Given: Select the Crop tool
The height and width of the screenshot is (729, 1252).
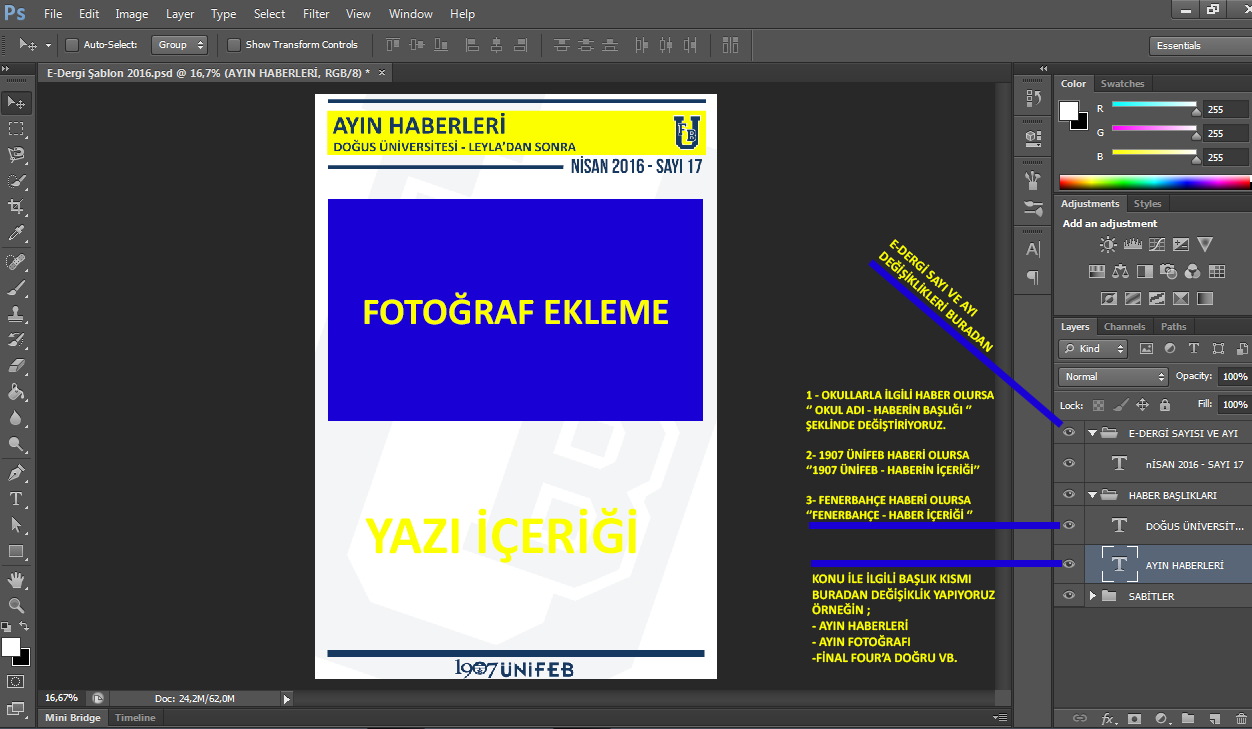Looking at the screenshot, I should point(16,207).
